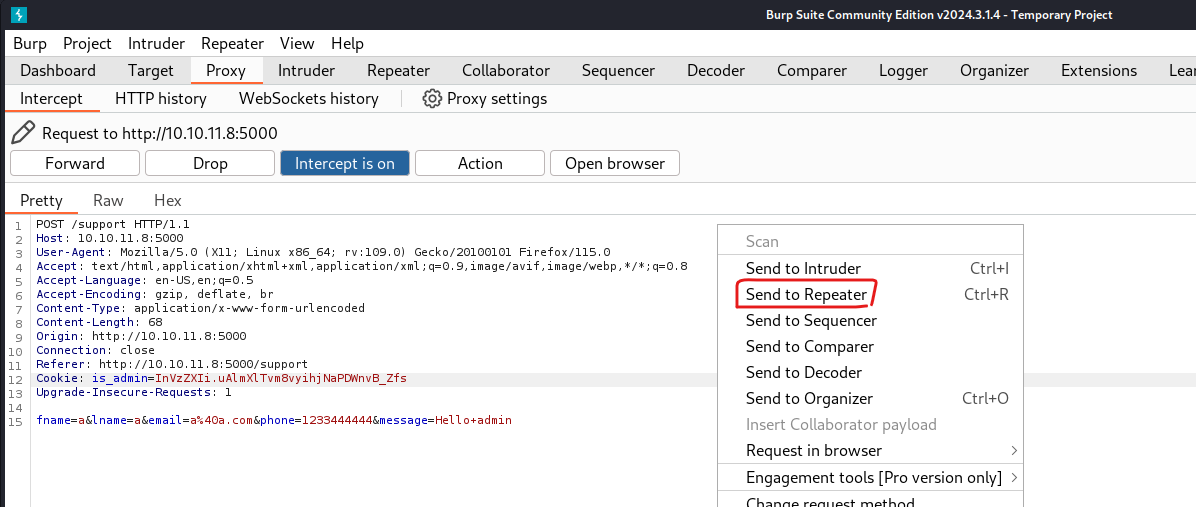This screenshot has height=507, width=1196.
Task: Switch to the Repeater tool tab
Action: coord(398,71)
